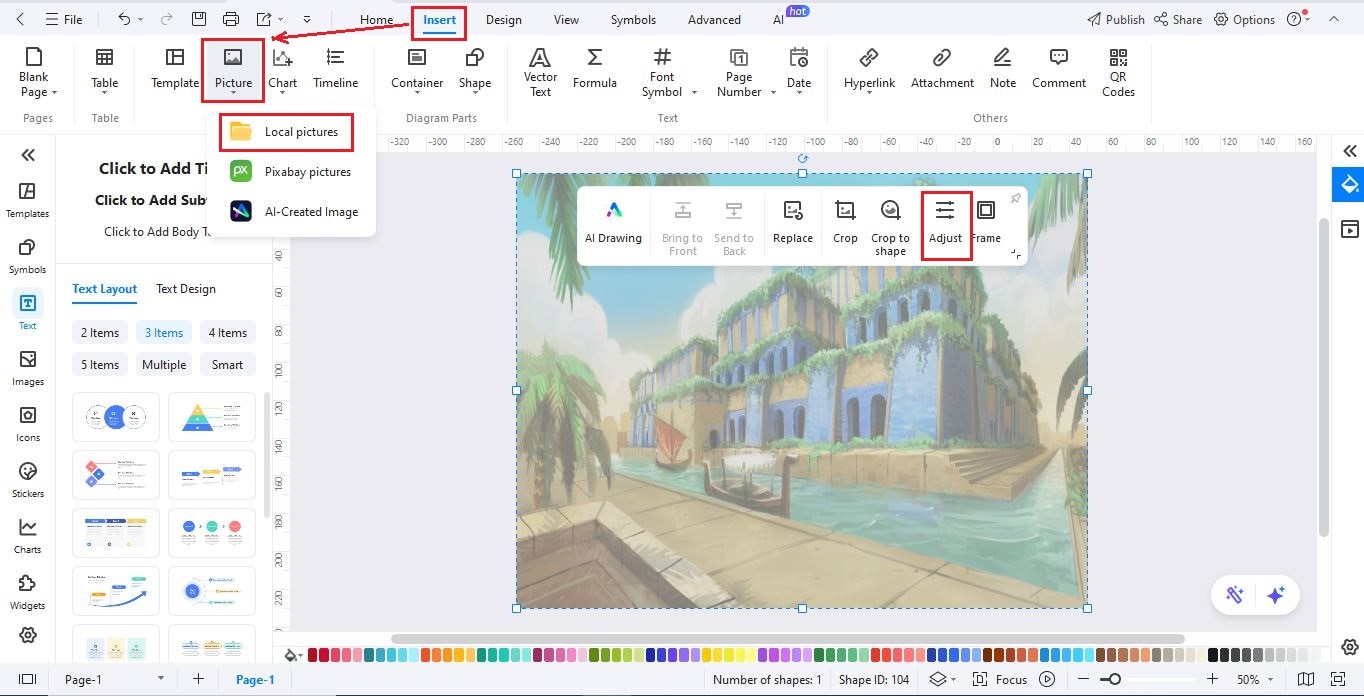The width and height of the screenshot is (1364, 696).
Task: Pin the floating image toolbar
Action: tap(1016, 198)
